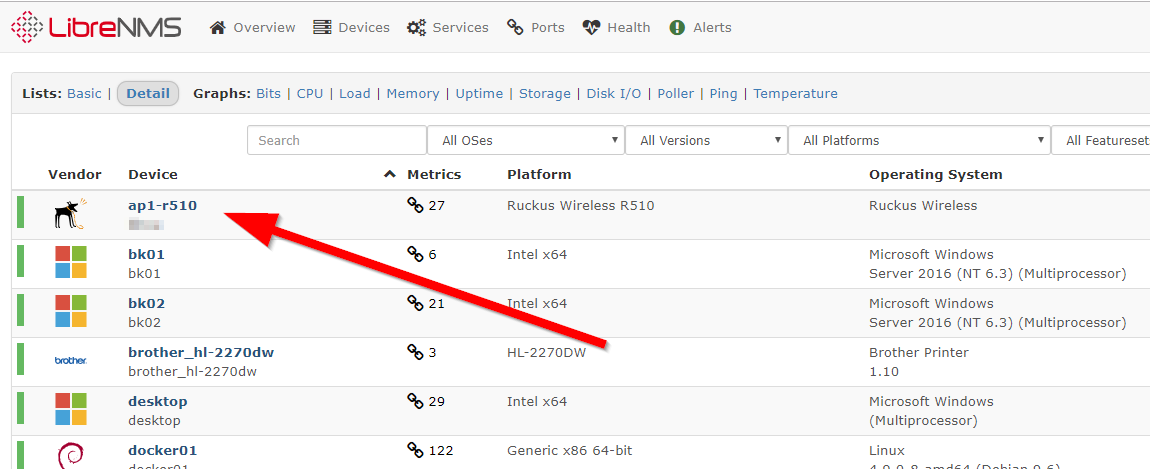Click the LibreNMS logo
Screen dimensions: 1150x469
click(x=96, y=27)
